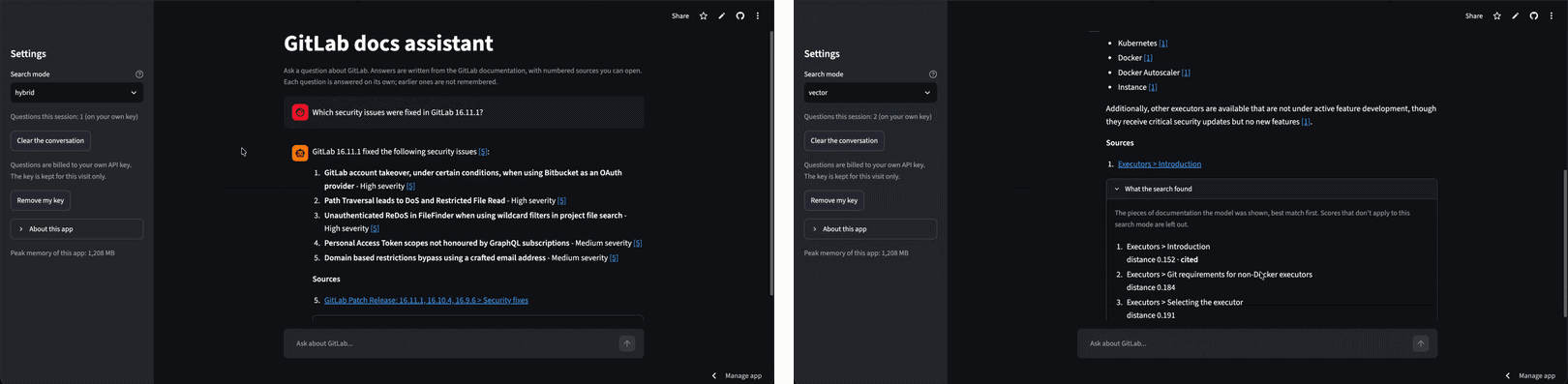Click the send arrow icon in left window
This screenshot has height=384, width=1568.
[627, 343]
